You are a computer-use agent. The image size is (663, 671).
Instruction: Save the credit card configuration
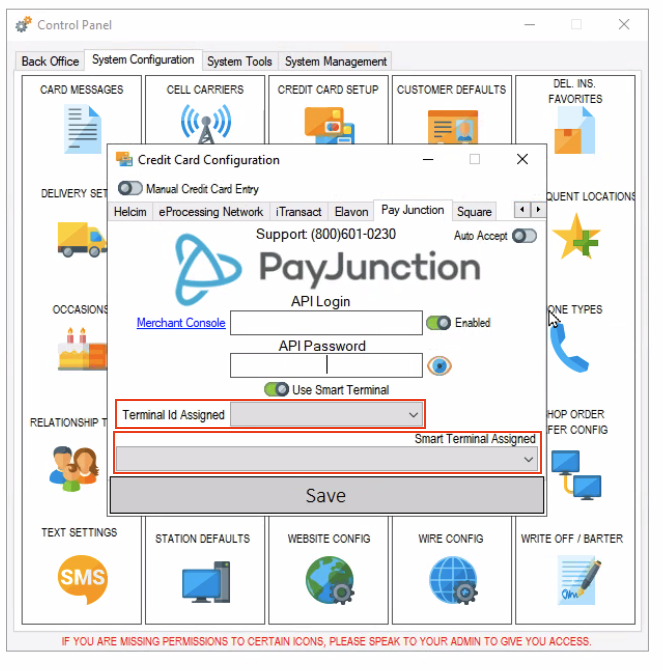coord(327,496)
